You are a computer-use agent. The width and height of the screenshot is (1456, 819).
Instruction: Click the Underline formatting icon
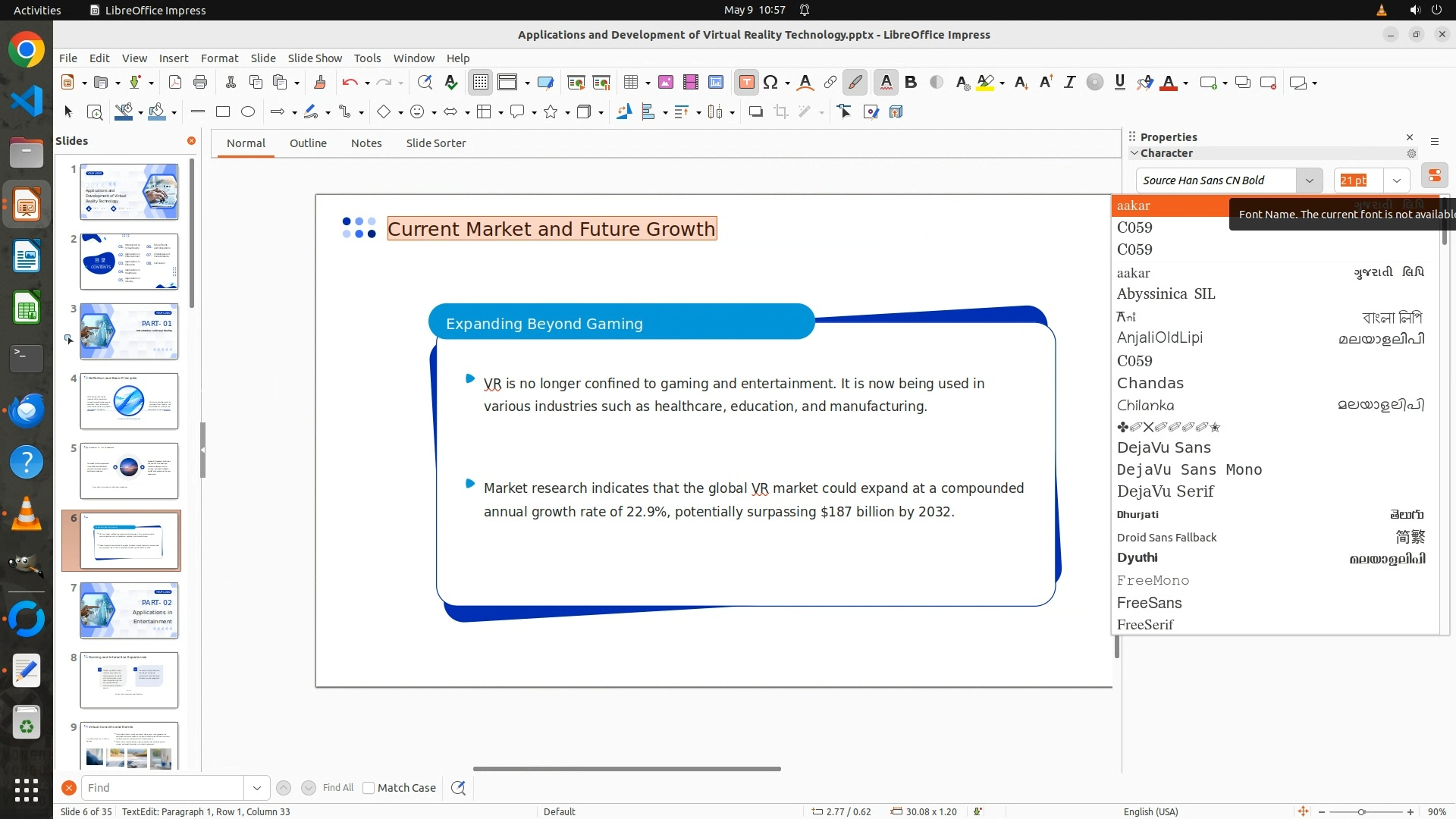(1119, 83)
